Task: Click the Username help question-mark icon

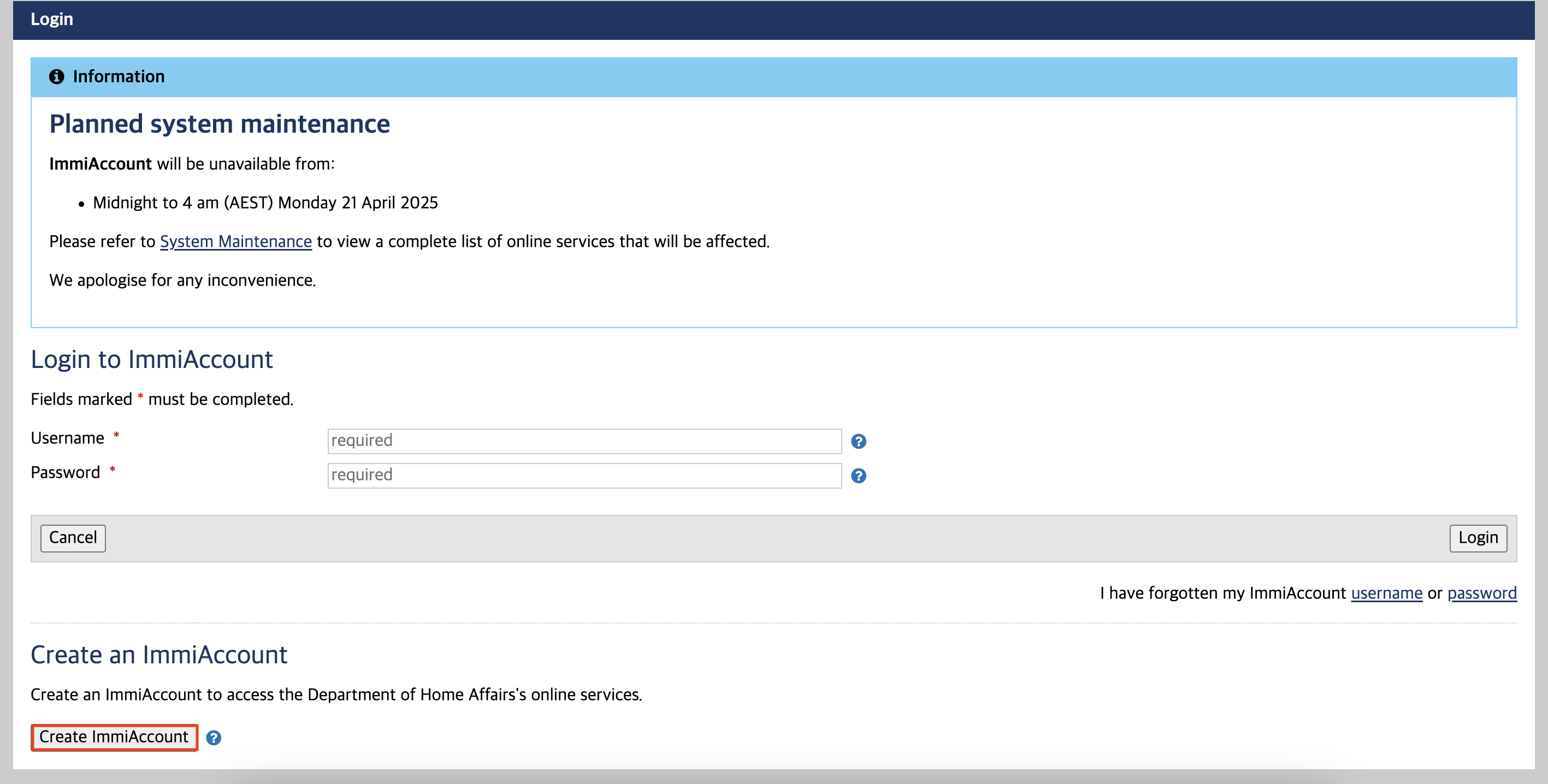Action: coord(858,442)
